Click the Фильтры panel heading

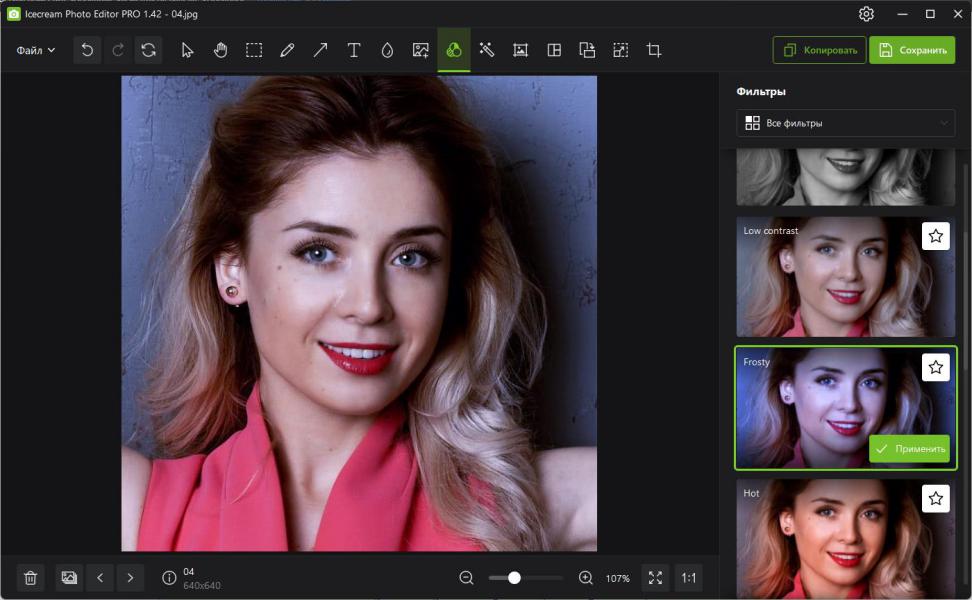click(761, 92)
